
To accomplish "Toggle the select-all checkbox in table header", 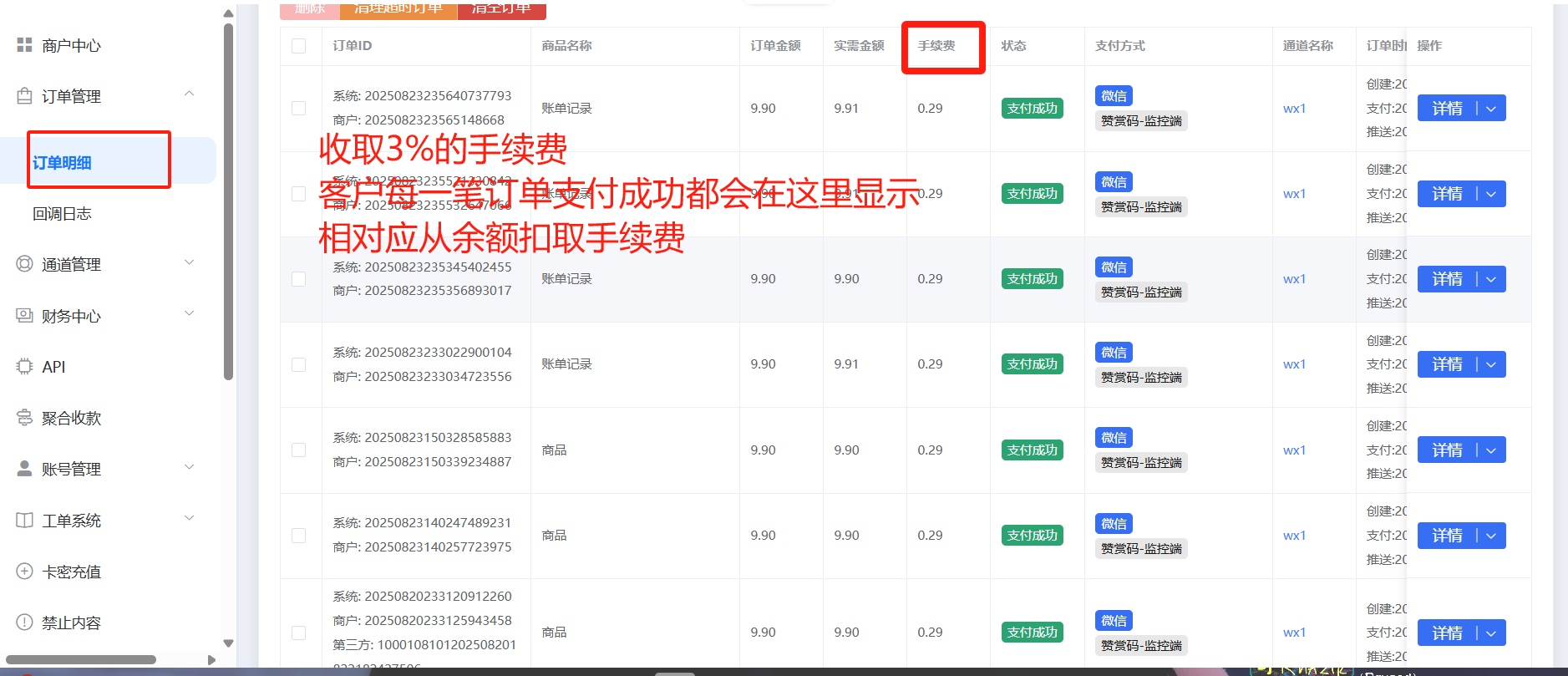I will 298,46.
